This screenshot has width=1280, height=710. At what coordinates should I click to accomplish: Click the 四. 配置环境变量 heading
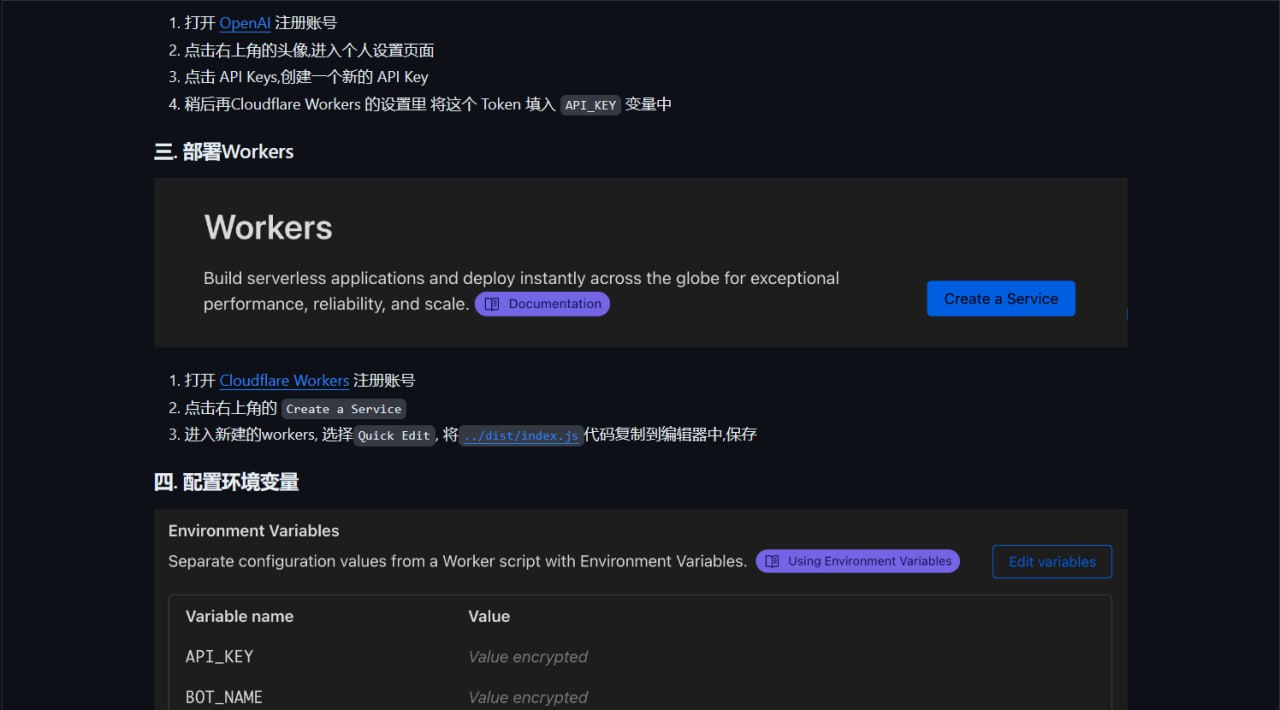point(227,482)
